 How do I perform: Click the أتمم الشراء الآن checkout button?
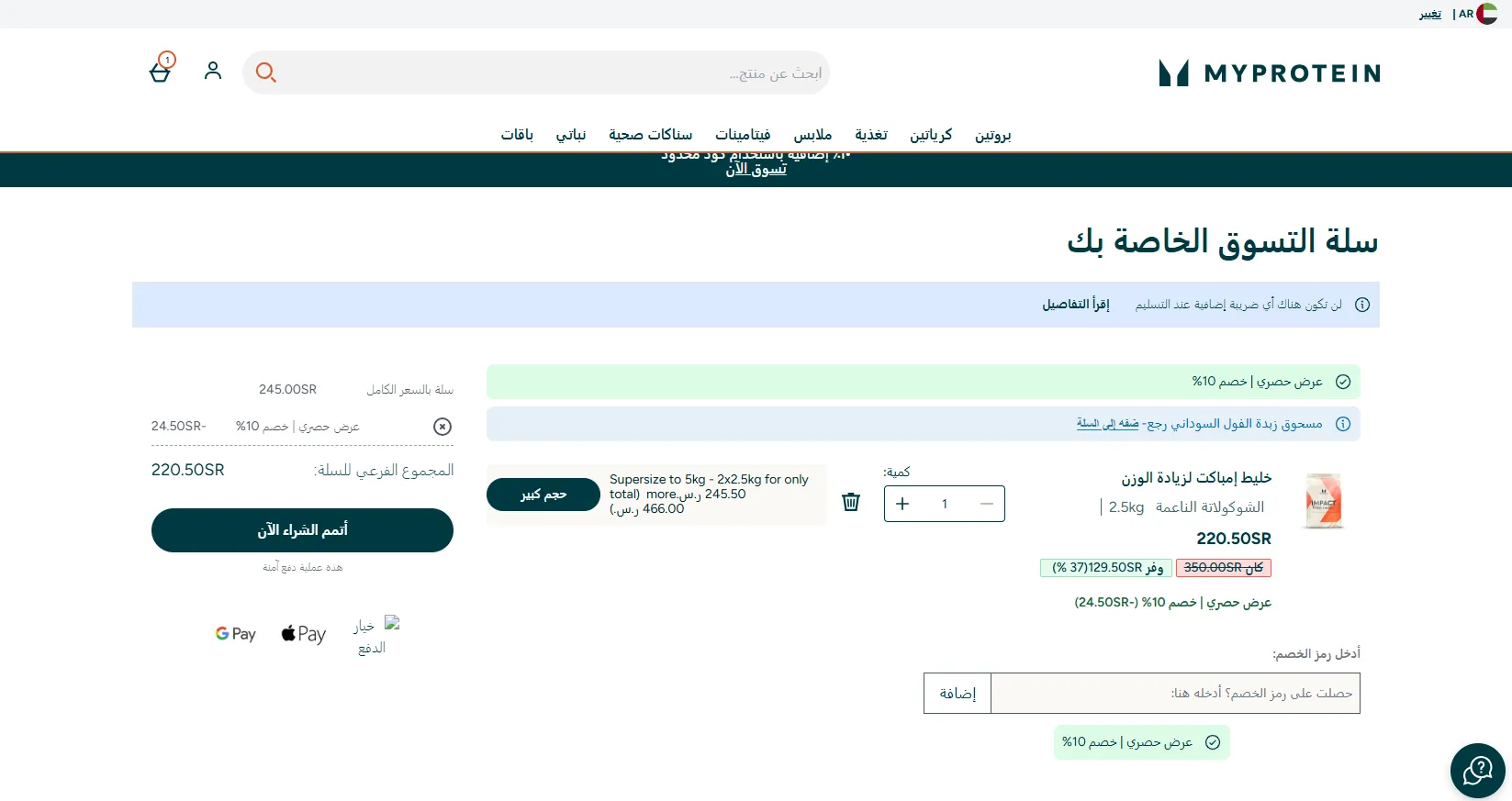pos(302,530)
